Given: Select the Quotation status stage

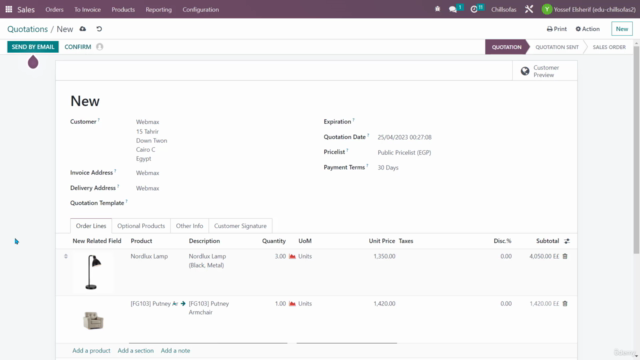Looking at the screenshot, I should 506,47.
